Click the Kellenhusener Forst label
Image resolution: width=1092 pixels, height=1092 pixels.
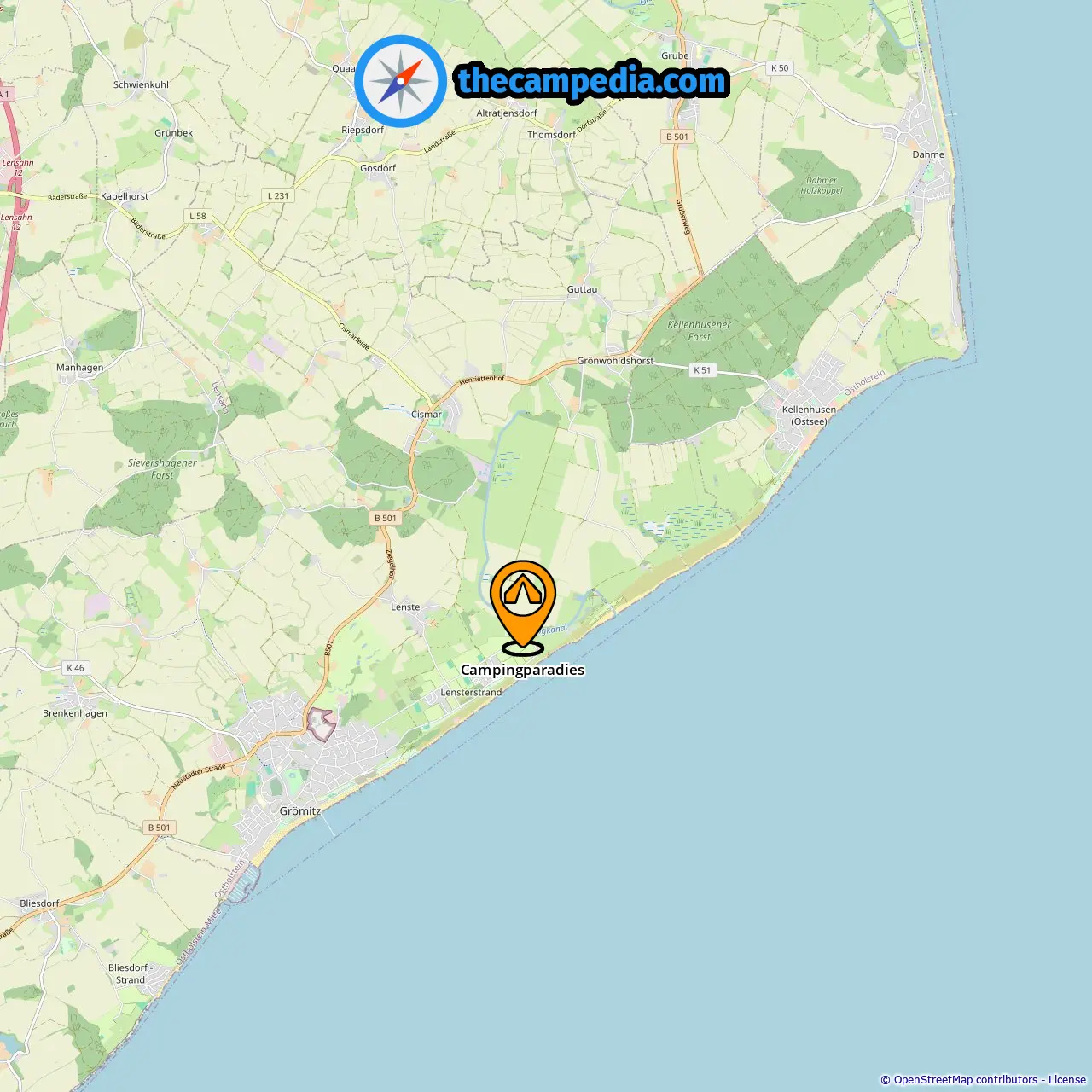click(x=700, y=331)
